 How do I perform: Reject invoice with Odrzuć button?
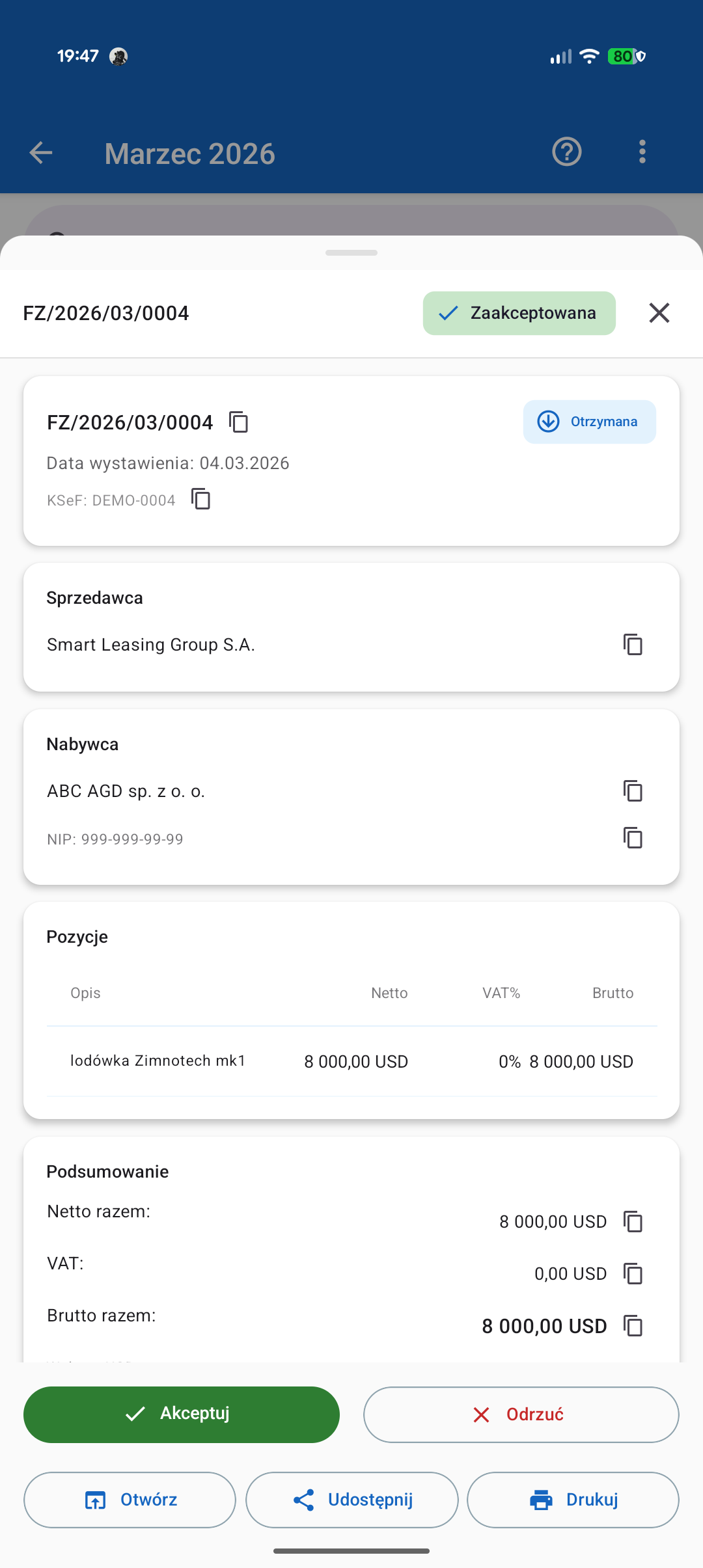click(x=521, y=1414)
